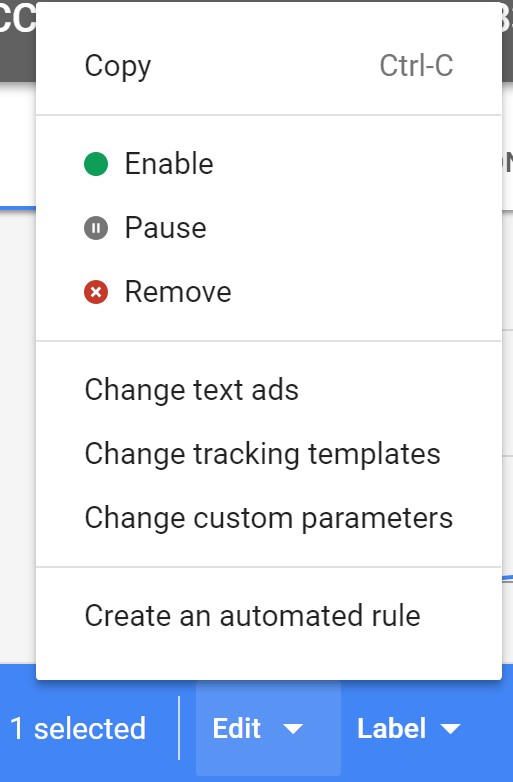Click the Ctrl-C shortcut hint label

tap(416, 66)
